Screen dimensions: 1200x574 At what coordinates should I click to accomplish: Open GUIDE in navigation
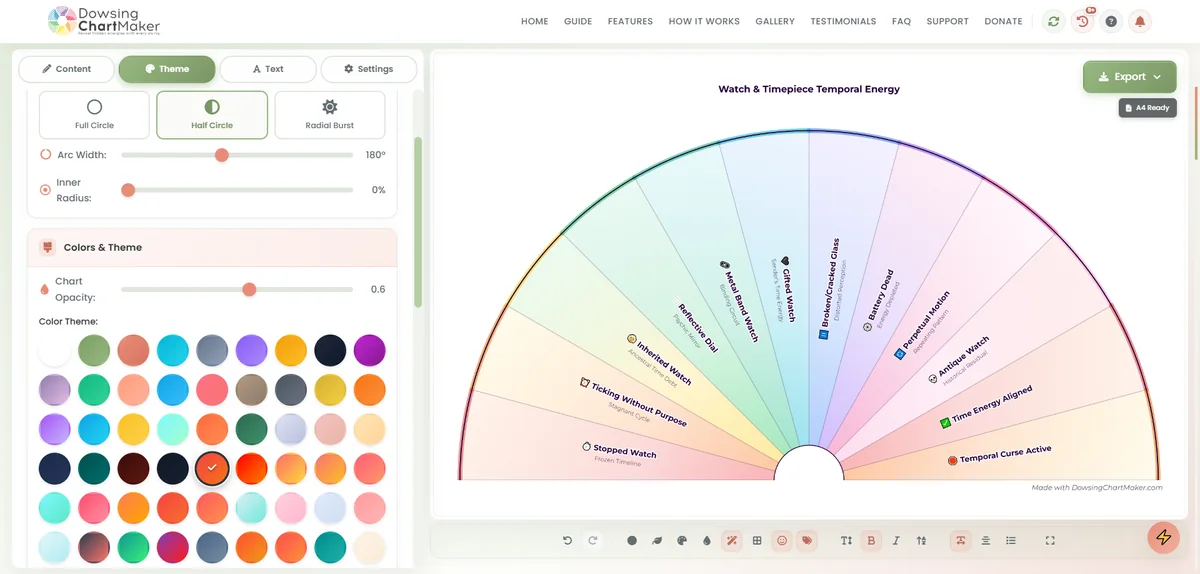[578, 21]
